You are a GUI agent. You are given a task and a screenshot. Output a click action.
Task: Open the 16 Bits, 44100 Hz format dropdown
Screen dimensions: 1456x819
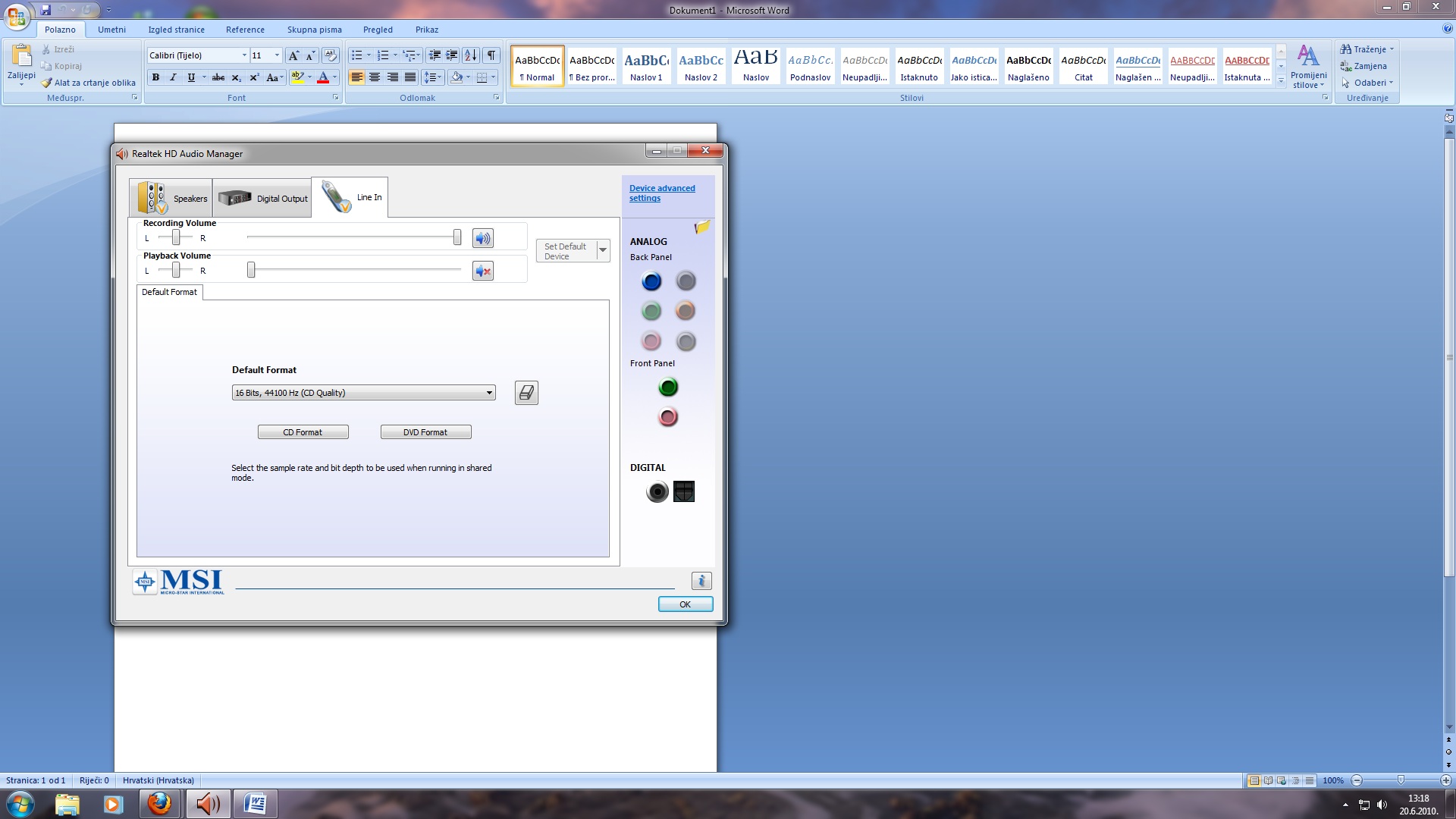[489, 393]
